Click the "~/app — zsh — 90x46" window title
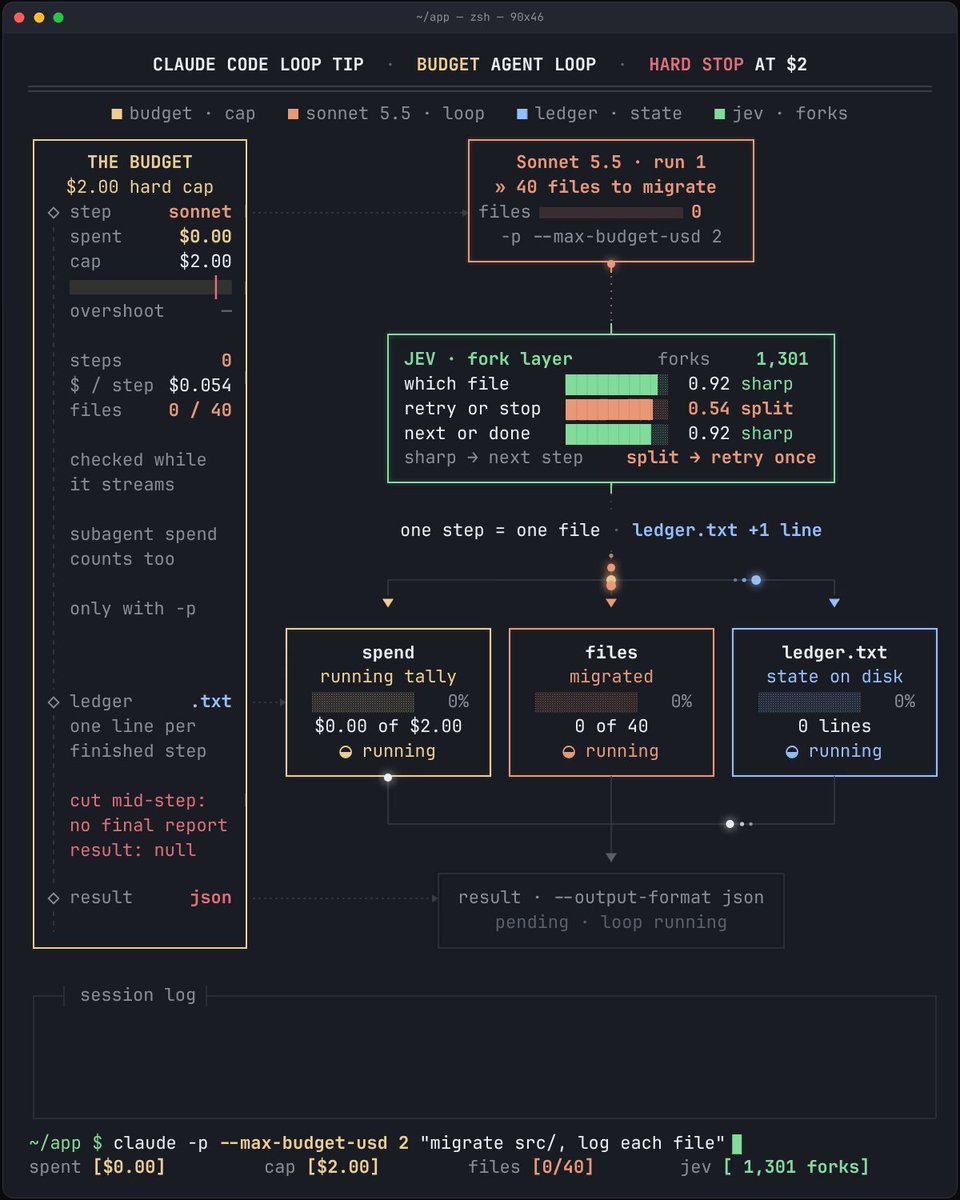 click(x=480, y=17)
